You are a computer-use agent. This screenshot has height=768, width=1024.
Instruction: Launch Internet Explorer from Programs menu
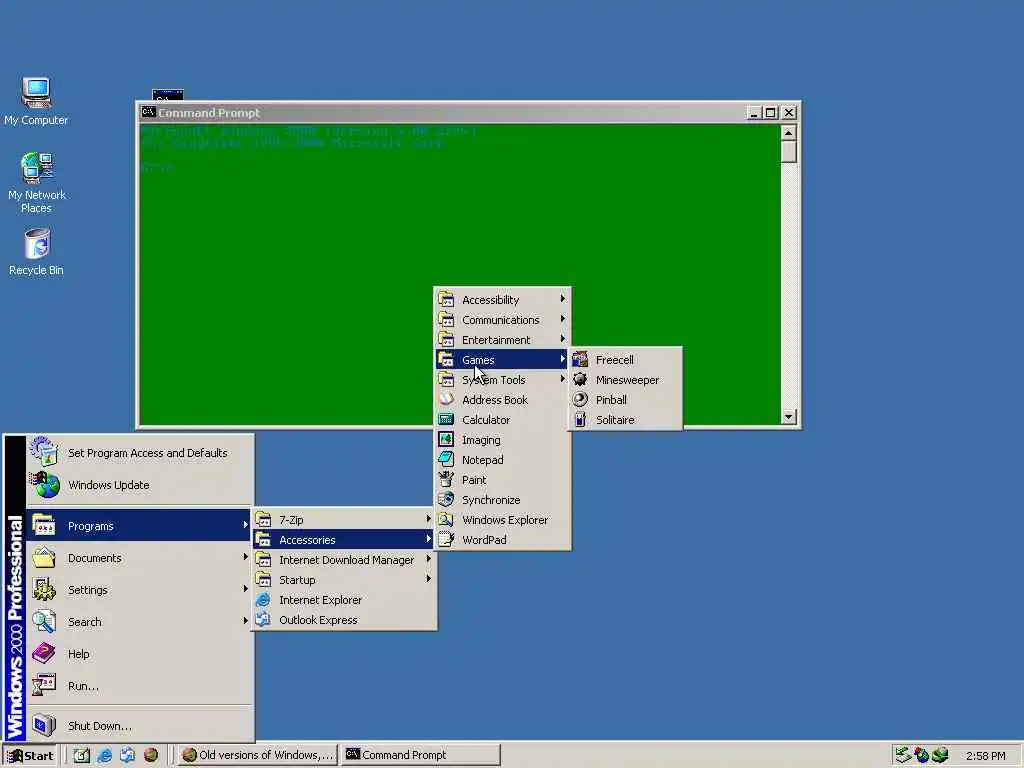click(x=344, y=600)
